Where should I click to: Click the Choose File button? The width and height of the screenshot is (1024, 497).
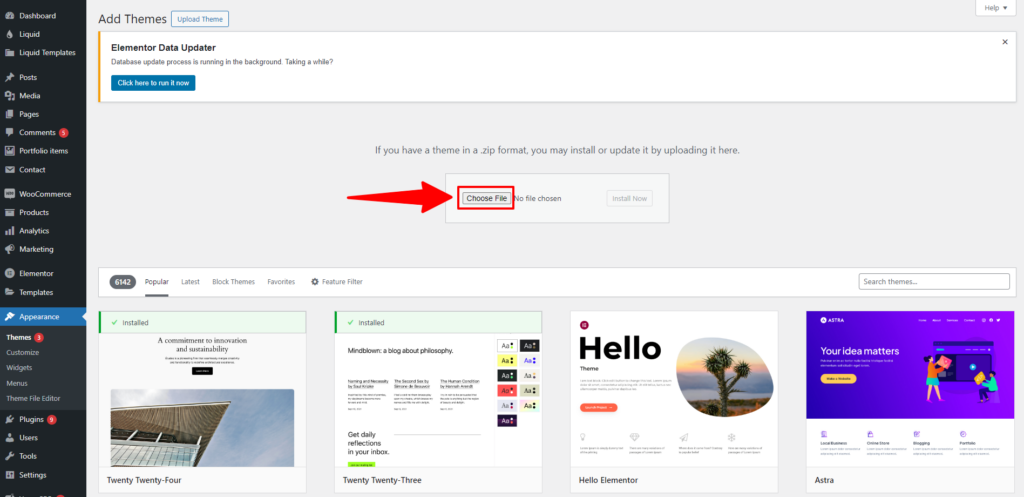[487, 198]
